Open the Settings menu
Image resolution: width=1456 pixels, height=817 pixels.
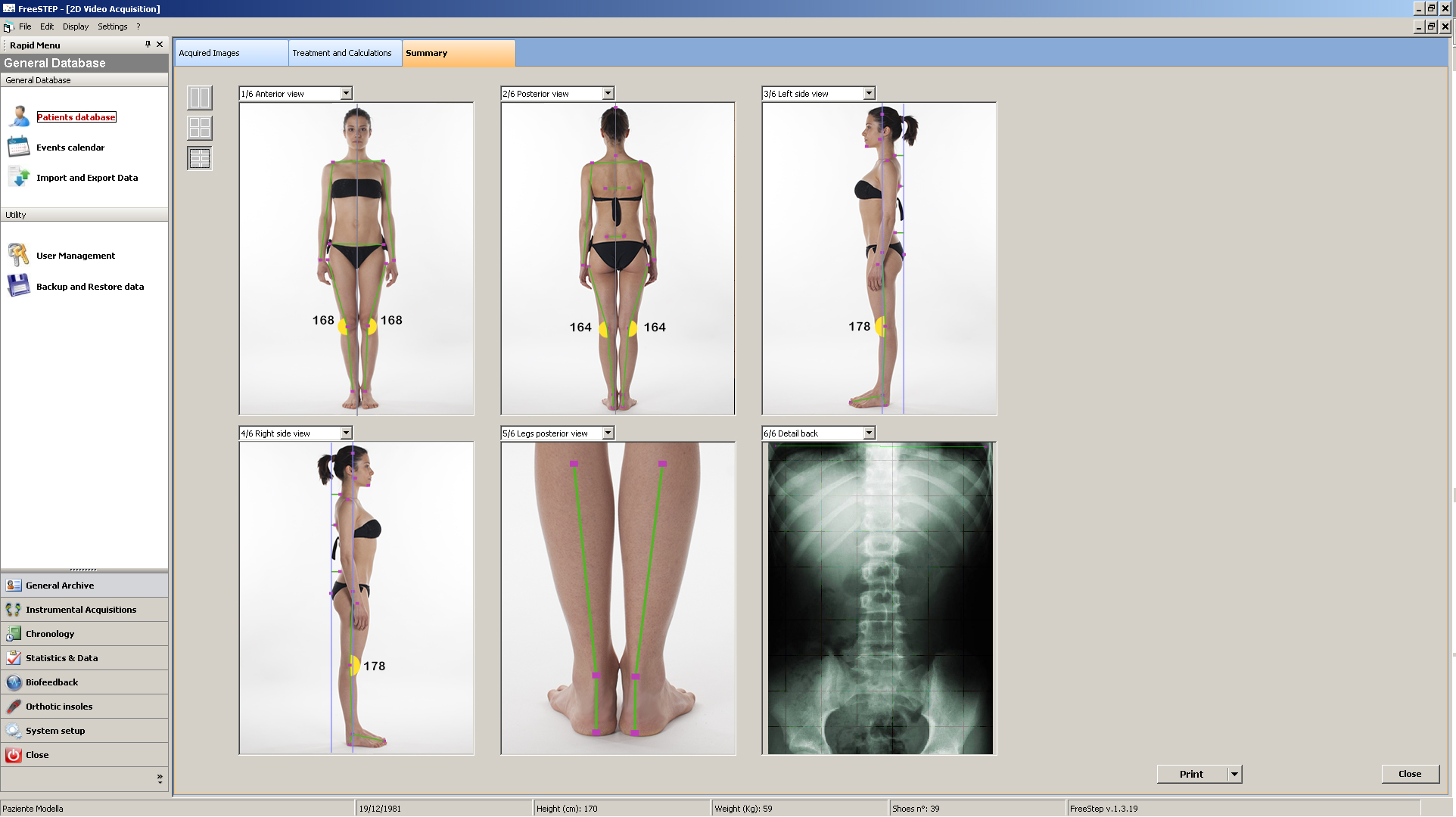click(x=112, y=26)
